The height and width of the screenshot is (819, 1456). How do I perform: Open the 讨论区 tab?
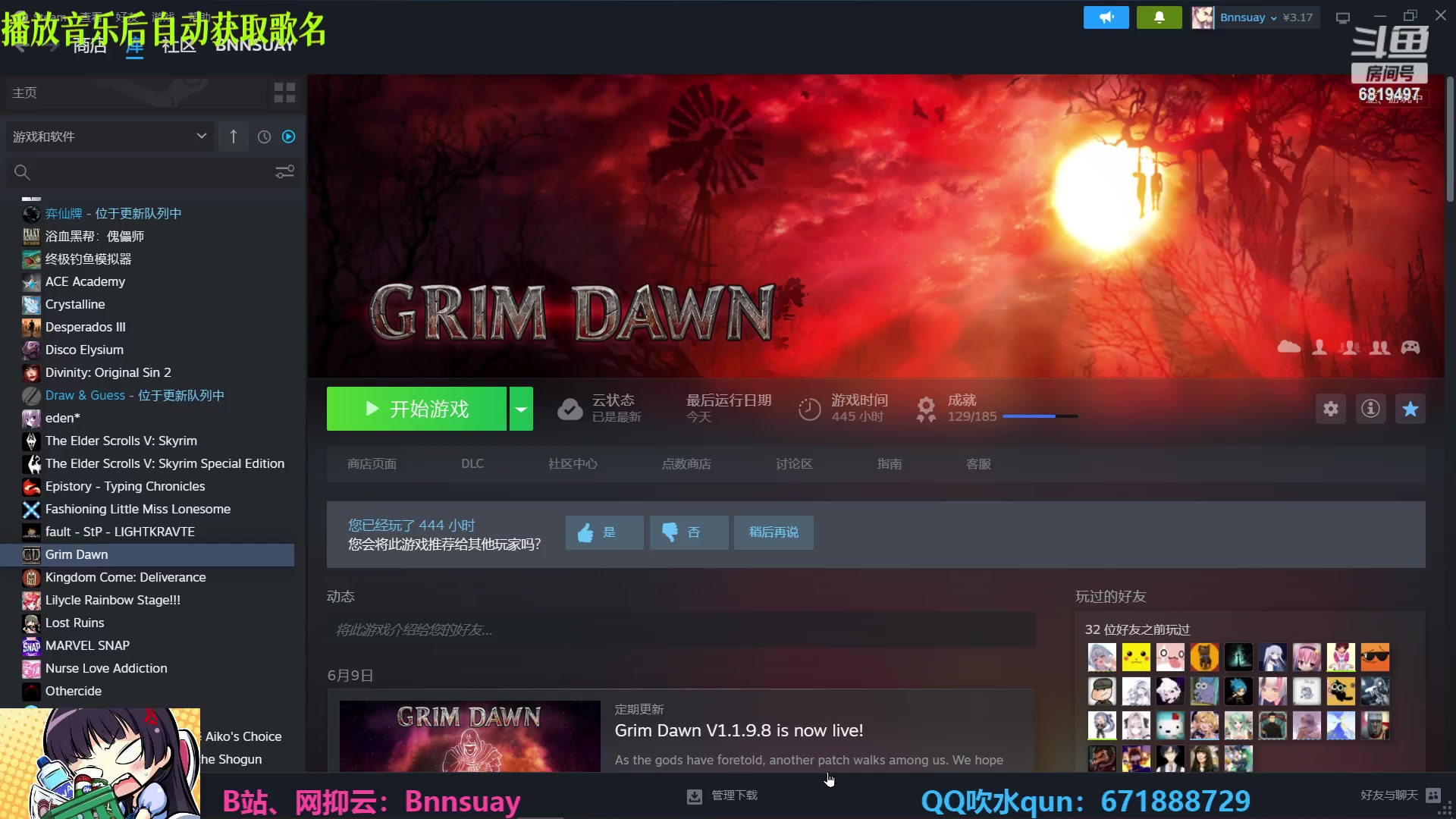[794, 463]
